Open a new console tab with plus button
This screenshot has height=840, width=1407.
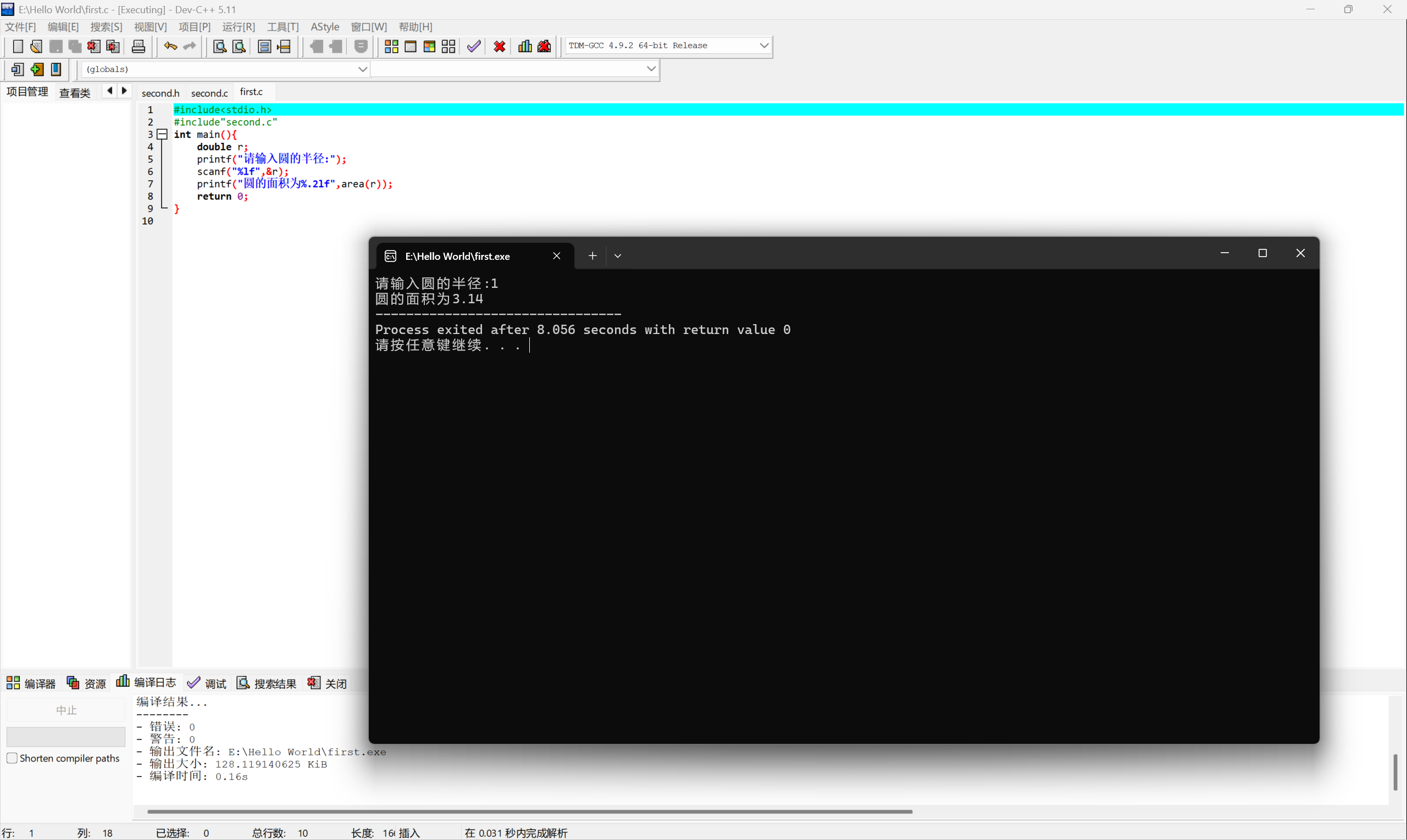click(x=592, y=255)
